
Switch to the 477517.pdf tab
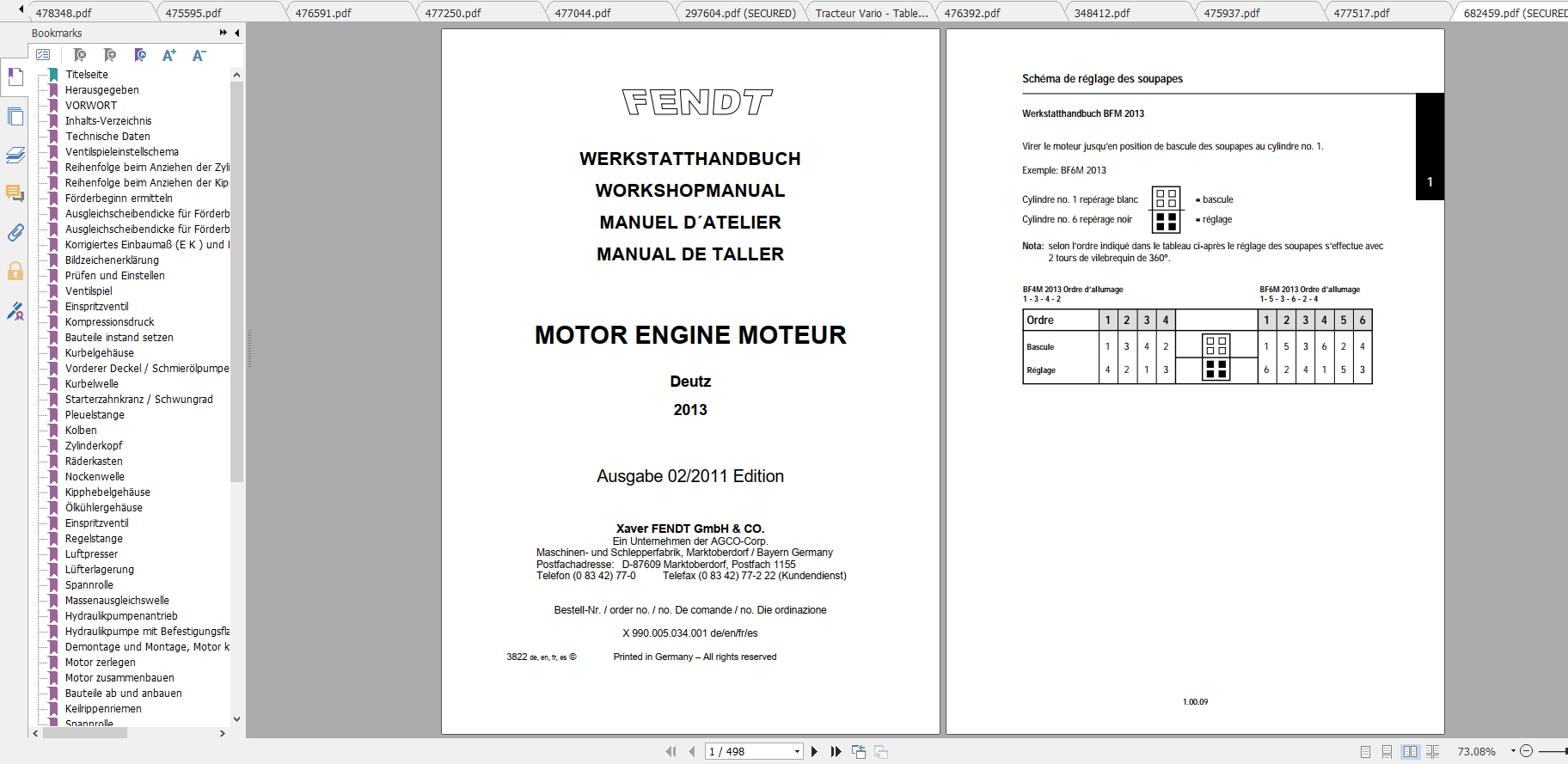(1362, 13)
